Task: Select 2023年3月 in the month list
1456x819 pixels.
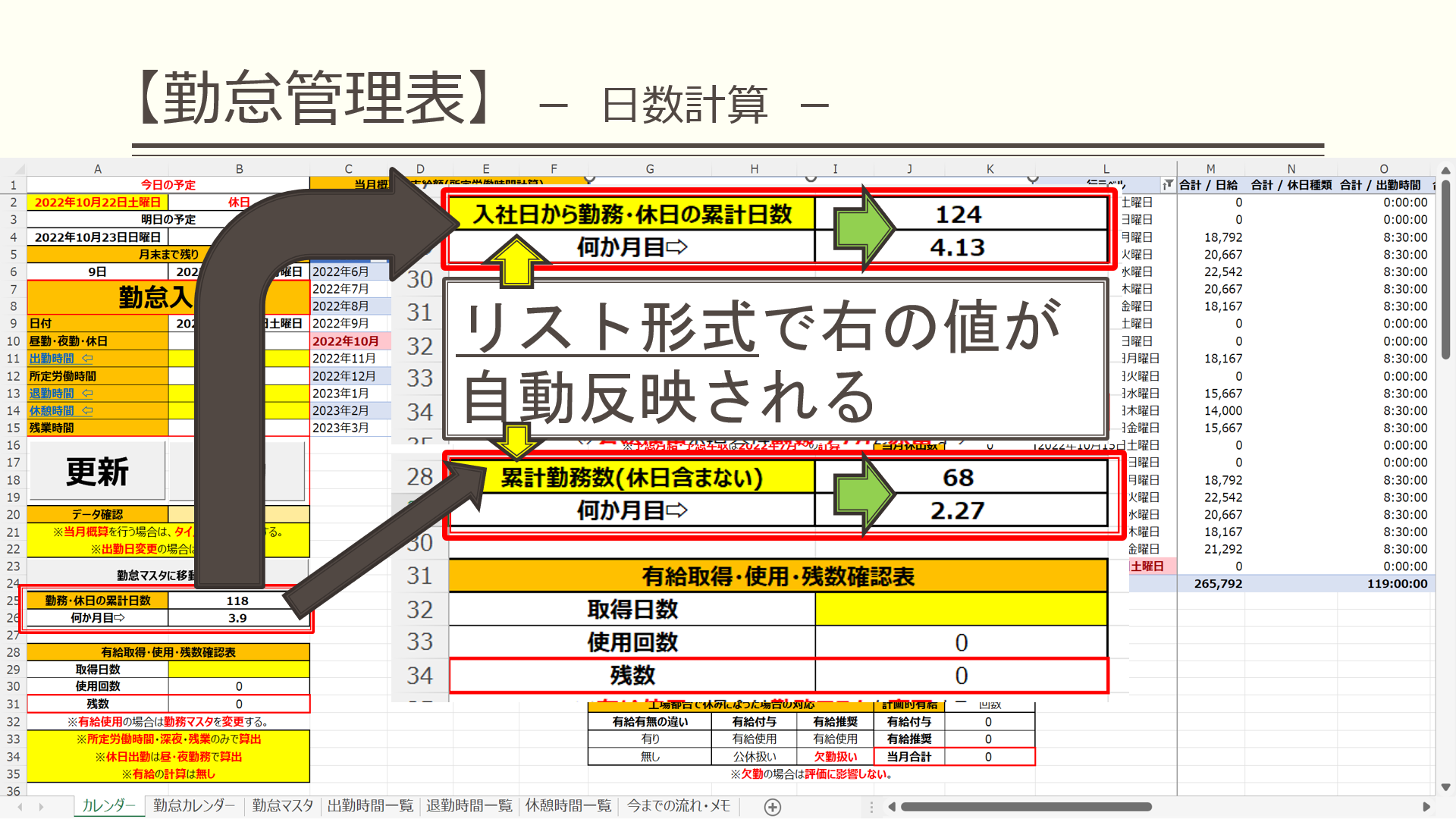Action: [350, 428]
